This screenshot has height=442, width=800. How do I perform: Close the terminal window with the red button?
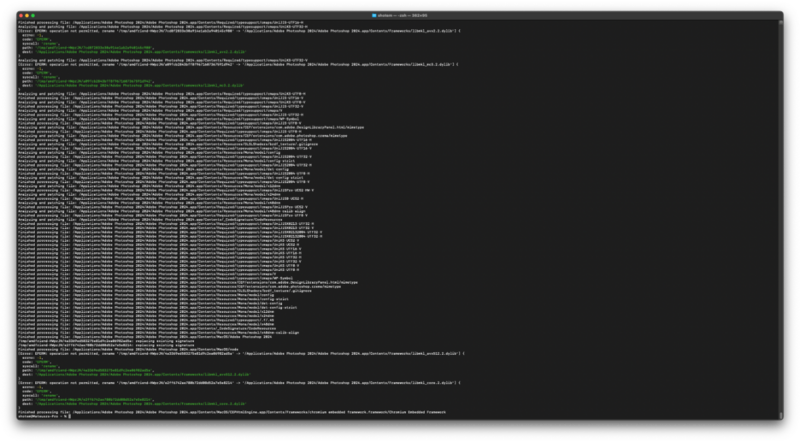pos(21,15)
